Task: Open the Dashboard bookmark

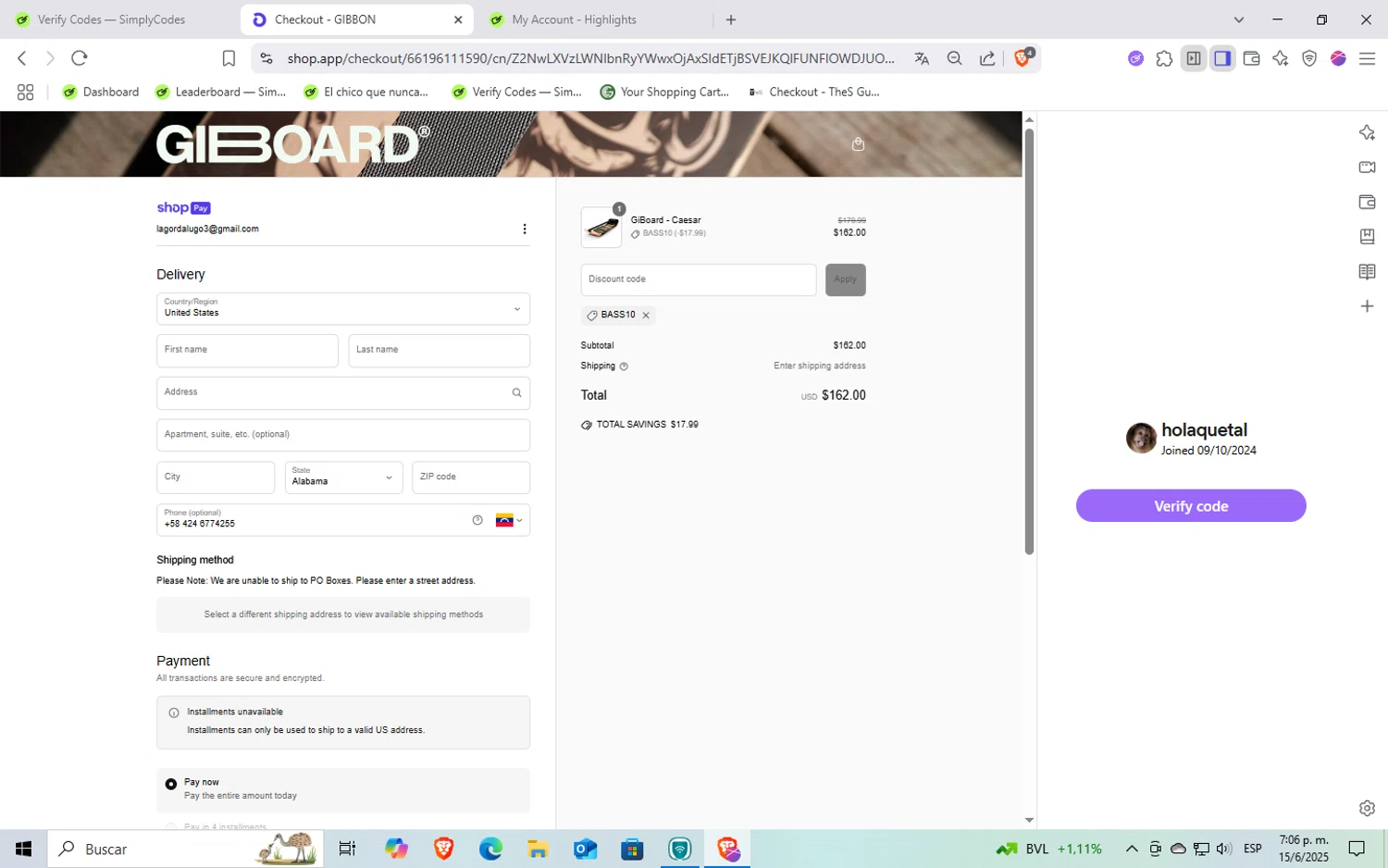Action: point(101,92)
